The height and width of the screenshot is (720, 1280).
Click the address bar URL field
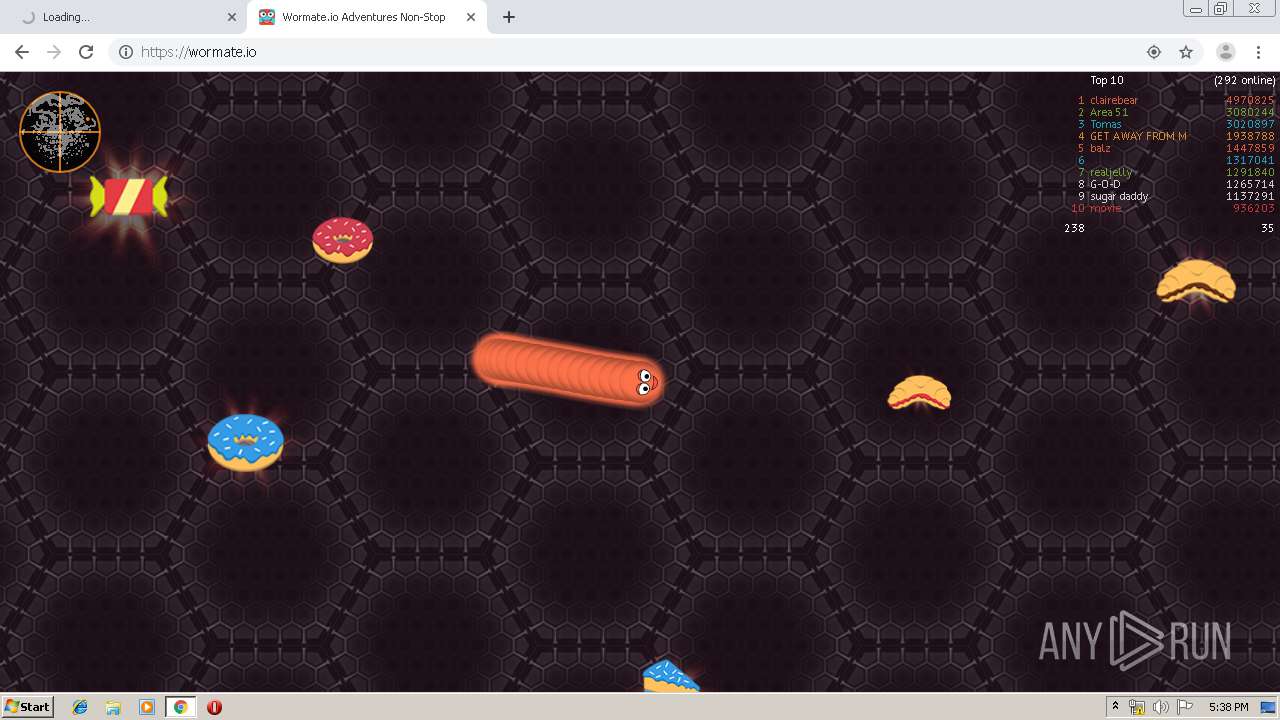tap(640, 52)
